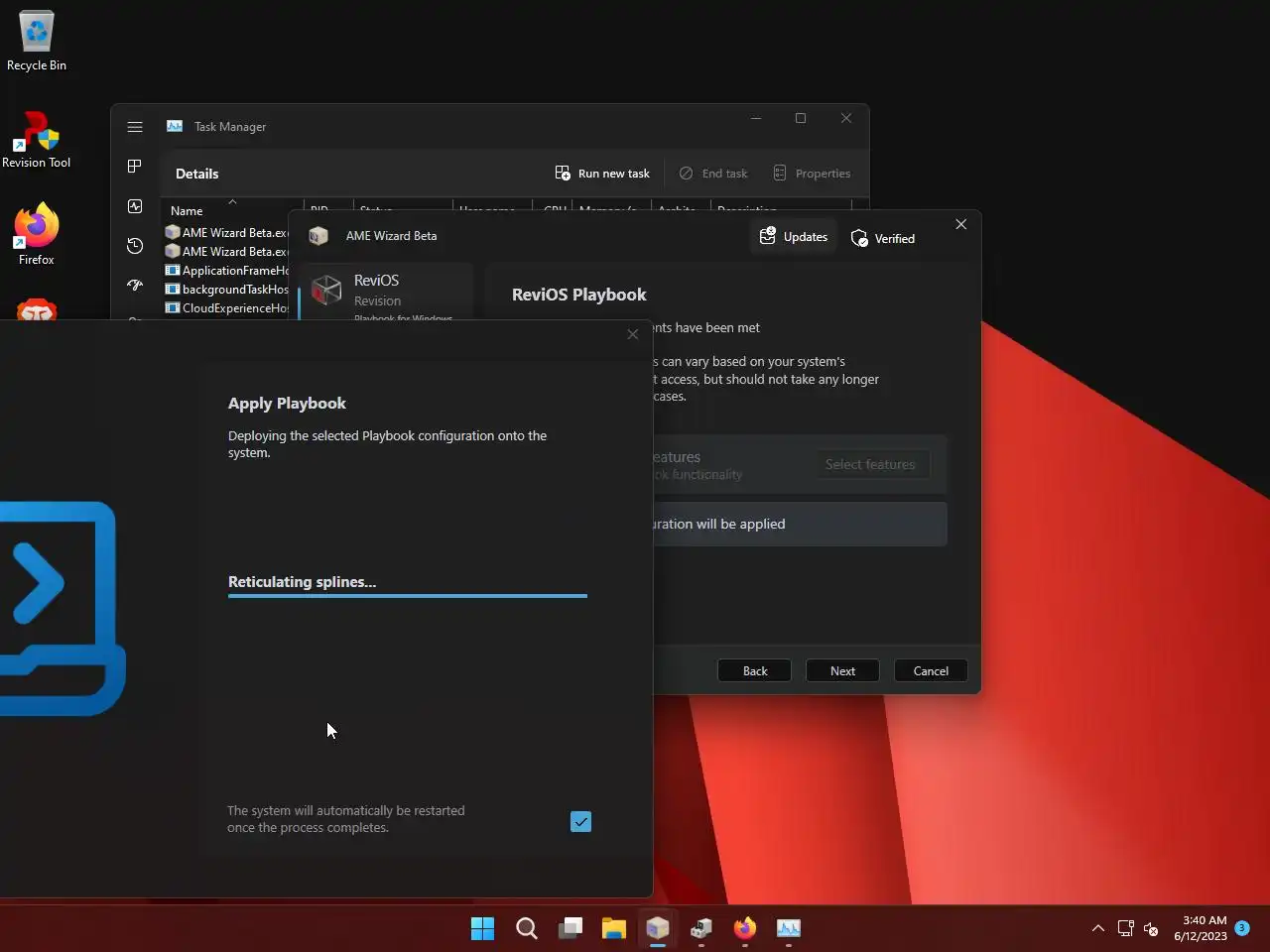Open taskbar Search

coord(527,928)
